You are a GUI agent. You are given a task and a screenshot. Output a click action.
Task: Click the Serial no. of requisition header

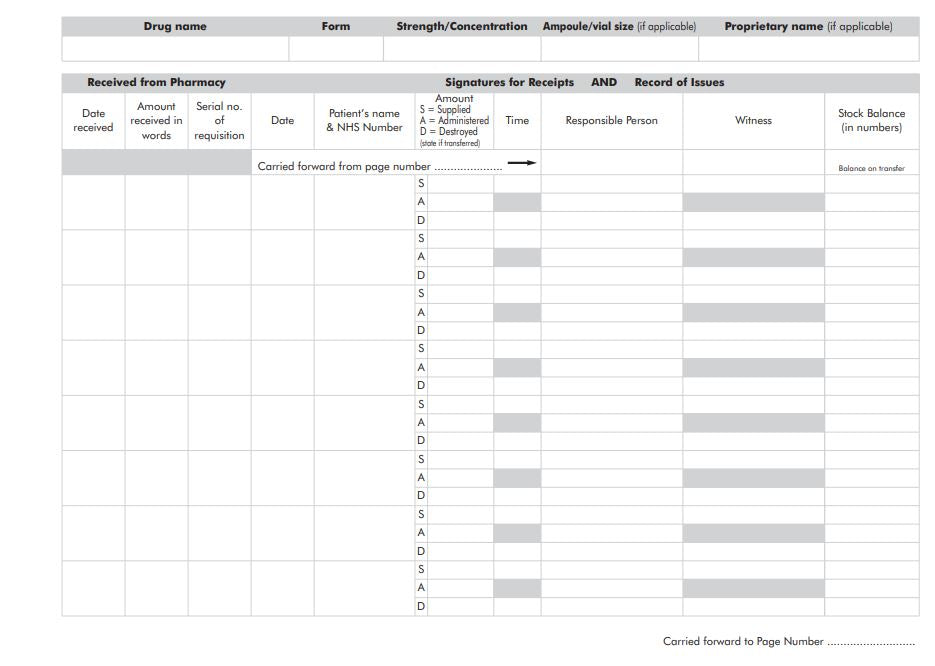pos(219,121)
